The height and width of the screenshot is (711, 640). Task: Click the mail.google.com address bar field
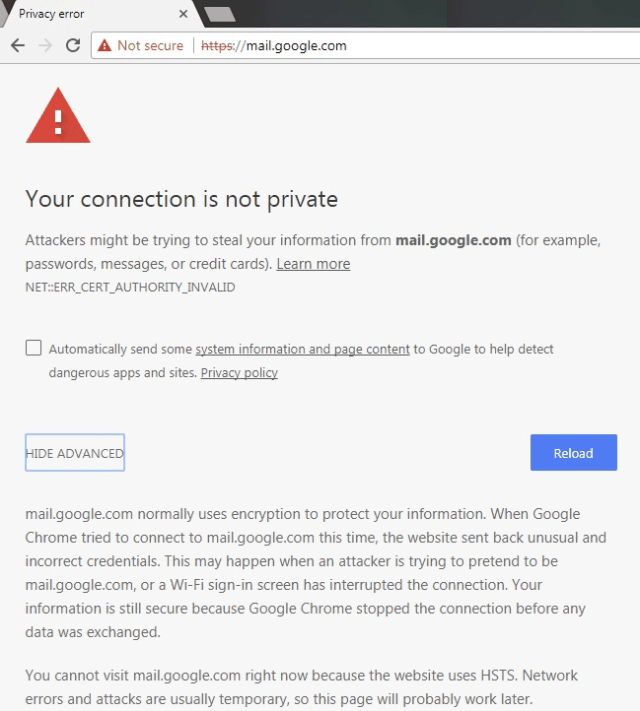[400, 45]
